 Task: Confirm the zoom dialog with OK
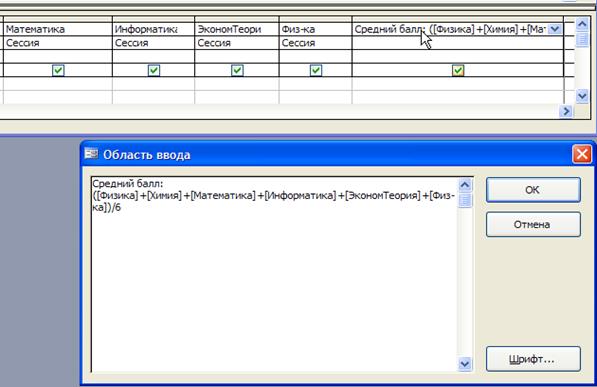tap(533, 190)
